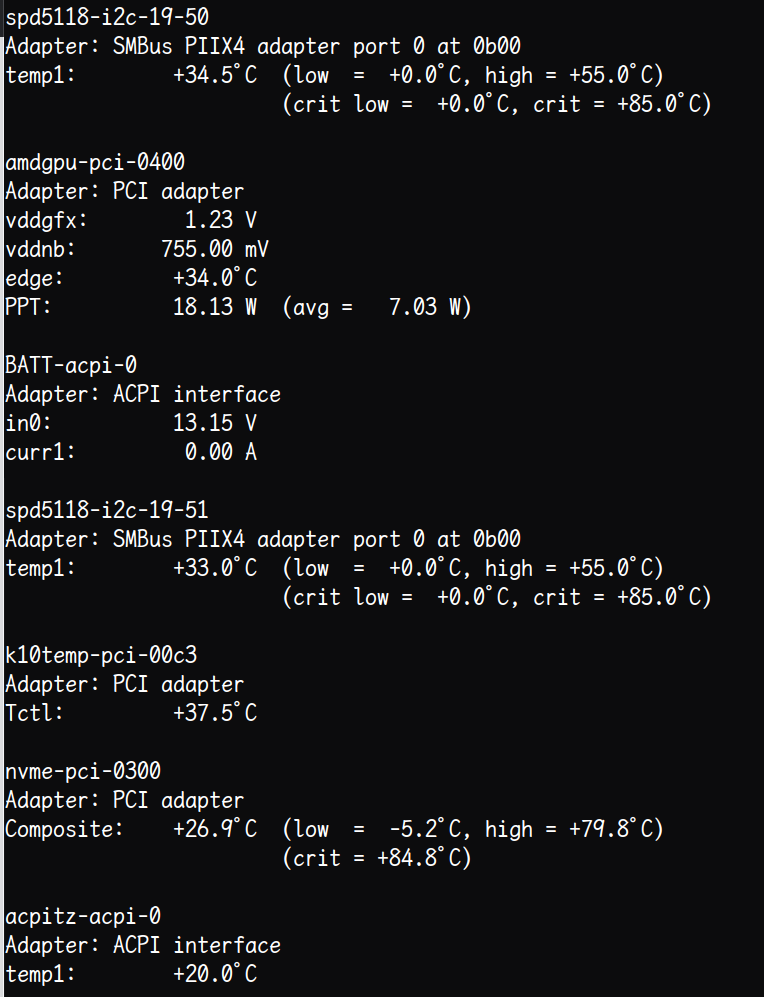The image size is (764, 997).
Task: Click the vddgfx 1.23 V value
Action: click(x=221, y=220)
